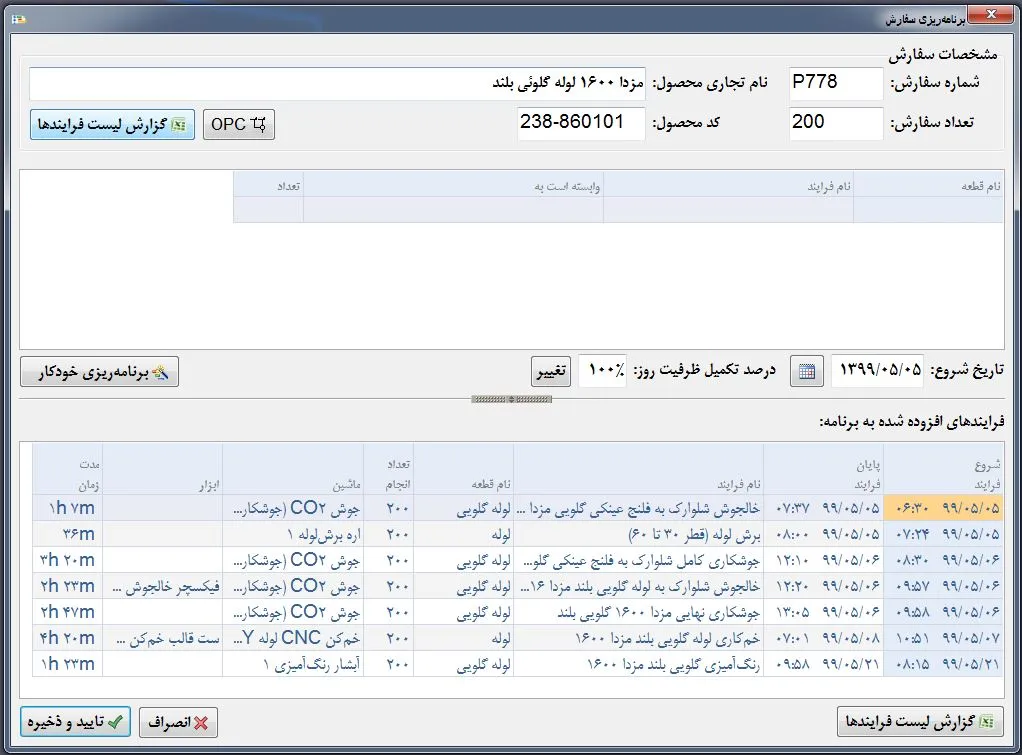Click the کد محصول input field
Viewport: 1022px width, 755px height.
click(x=580, y=124)
